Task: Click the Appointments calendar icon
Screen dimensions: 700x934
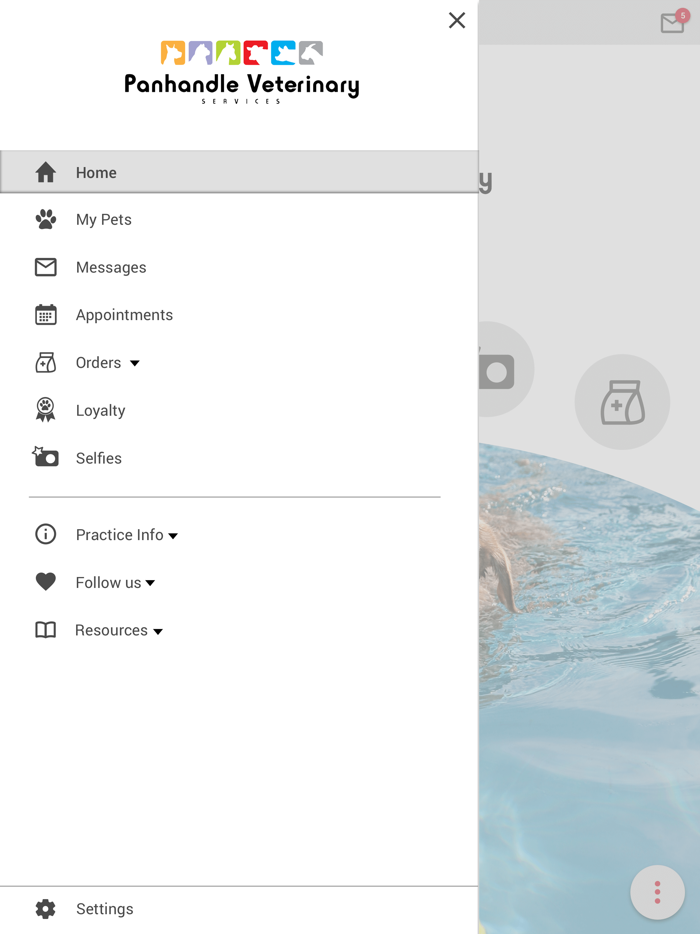Action: [x=45, y=315]
